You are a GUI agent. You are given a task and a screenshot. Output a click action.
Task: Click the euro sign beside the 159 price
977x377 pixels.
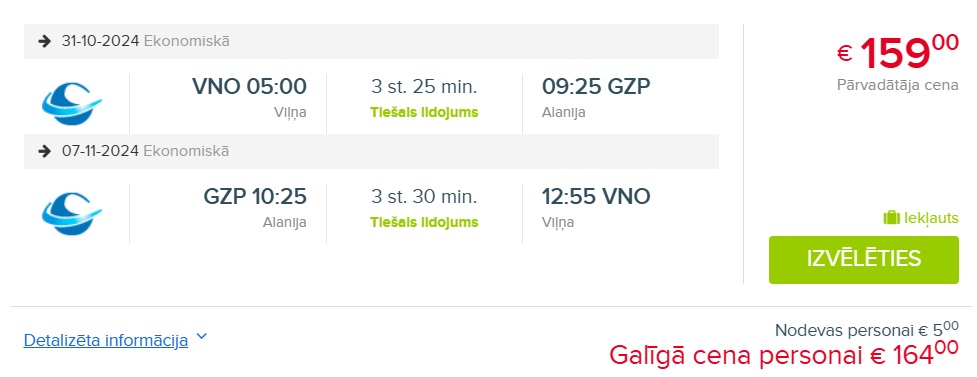[x=844, y=54]
